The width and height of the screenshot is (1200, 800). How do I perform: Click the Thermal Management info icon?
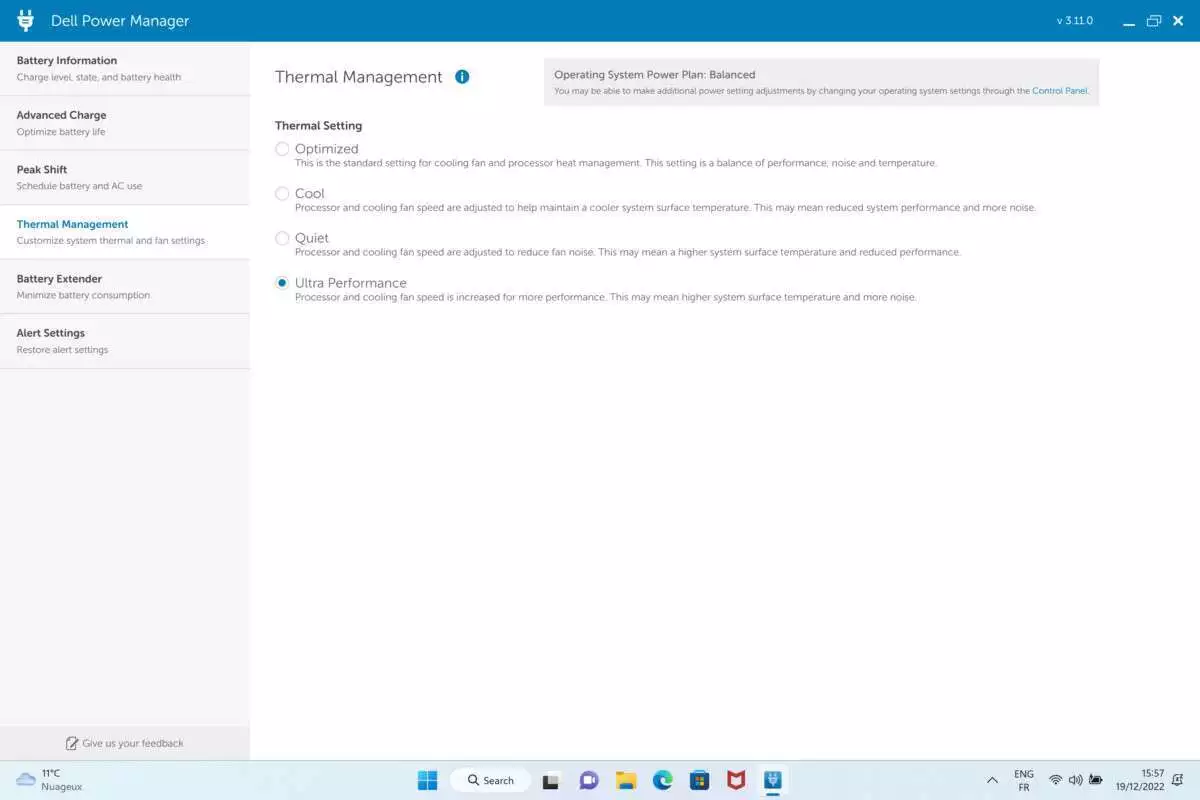(462, 77)
